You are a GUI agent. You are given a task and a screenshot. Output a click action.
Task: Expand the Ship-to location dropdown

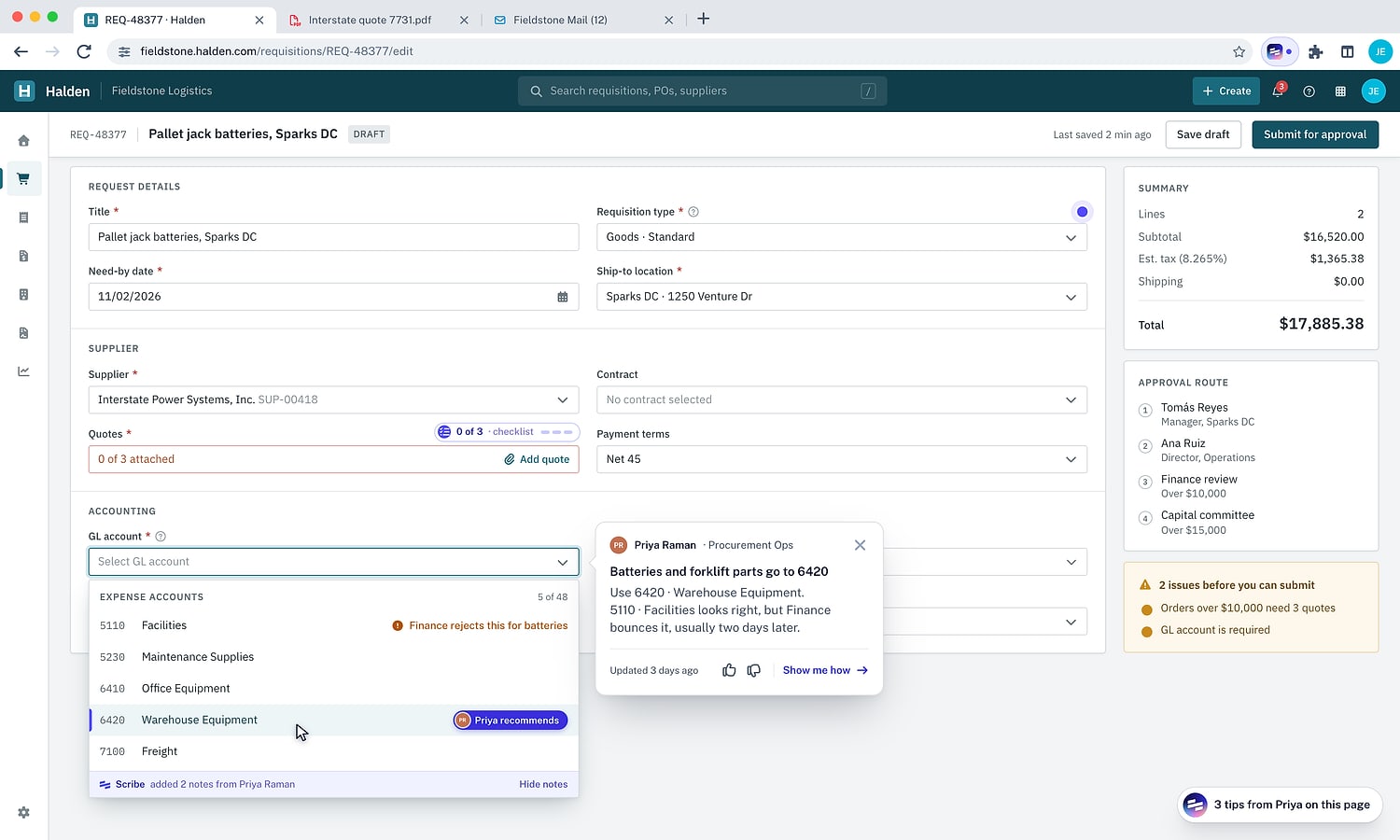coord(842,297)
